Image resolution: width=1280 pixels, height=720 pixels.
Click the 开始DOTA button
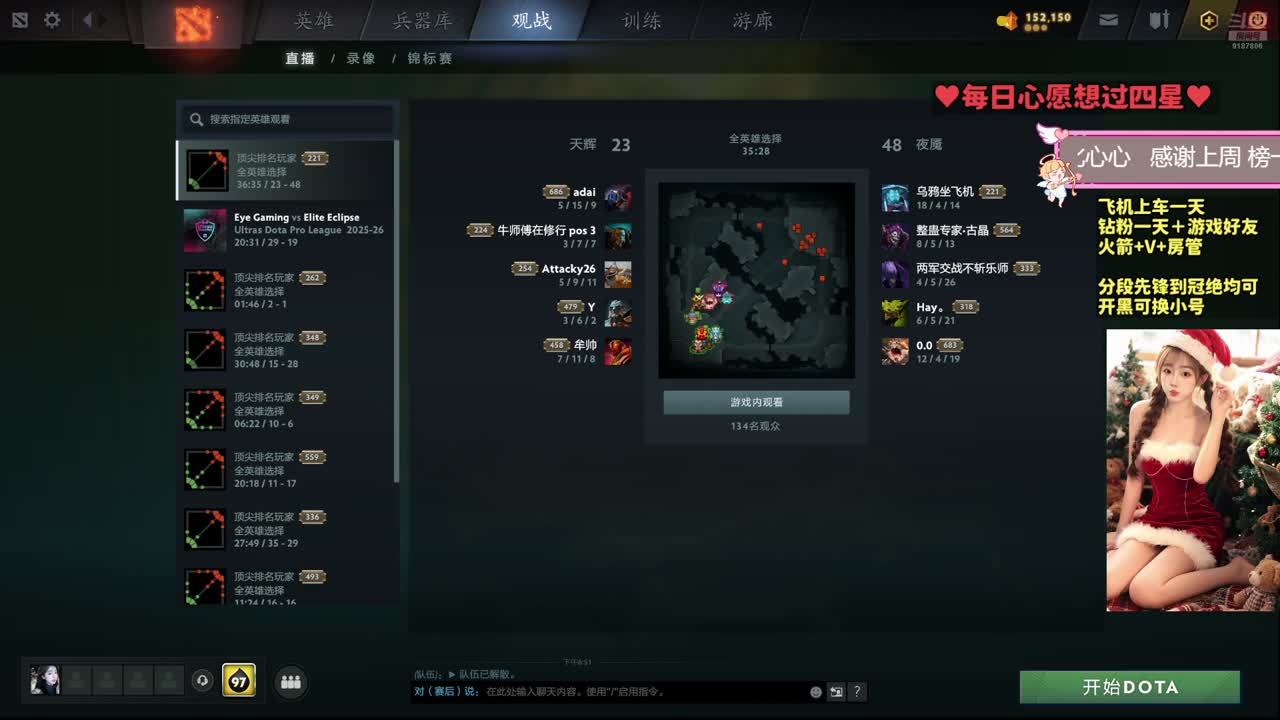click(x=1130, y=687)
